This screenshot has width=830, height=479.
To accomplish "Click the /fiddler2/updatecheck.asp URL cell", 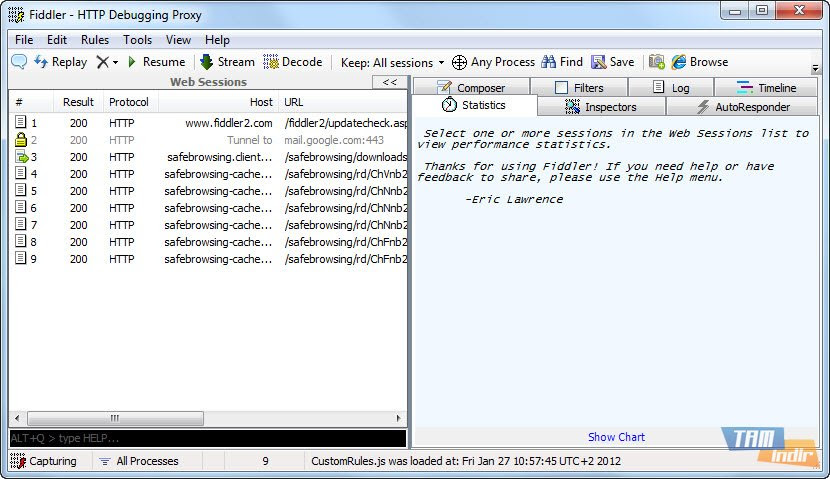I will 346,123.
